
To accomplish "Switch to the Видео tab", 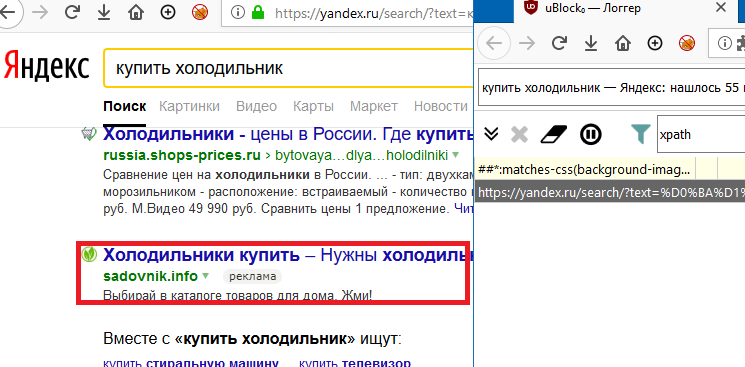I will (x=257, y=106).
